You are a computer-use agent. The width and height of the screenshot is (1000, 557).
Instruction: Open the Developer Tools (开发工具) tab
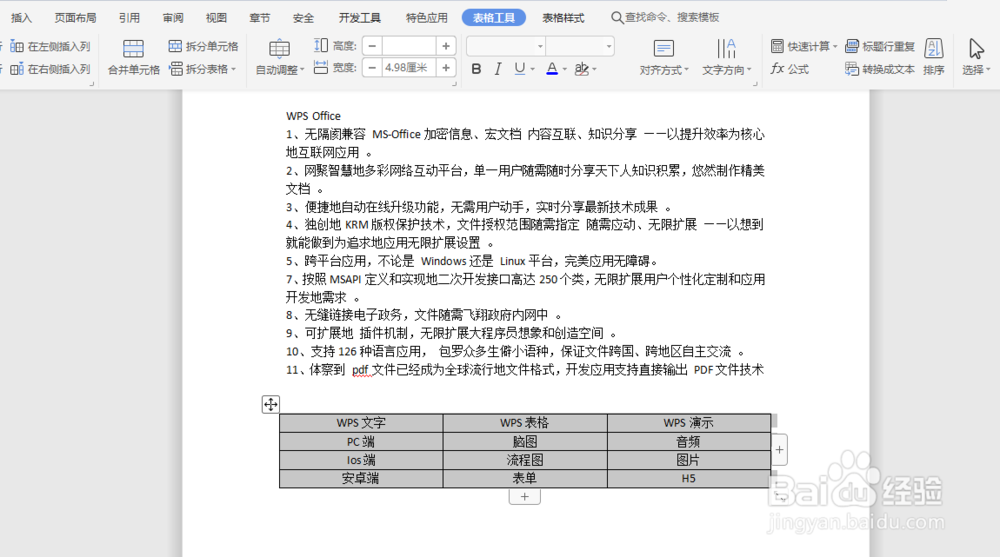(360, 18)
